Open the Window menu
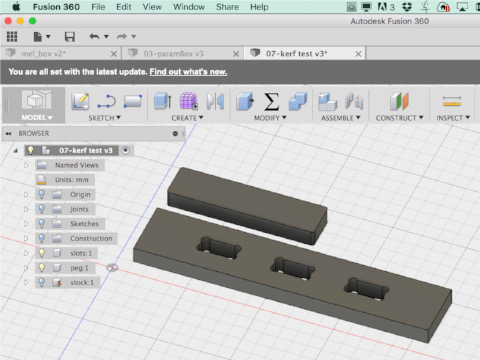 coord(189,7)
